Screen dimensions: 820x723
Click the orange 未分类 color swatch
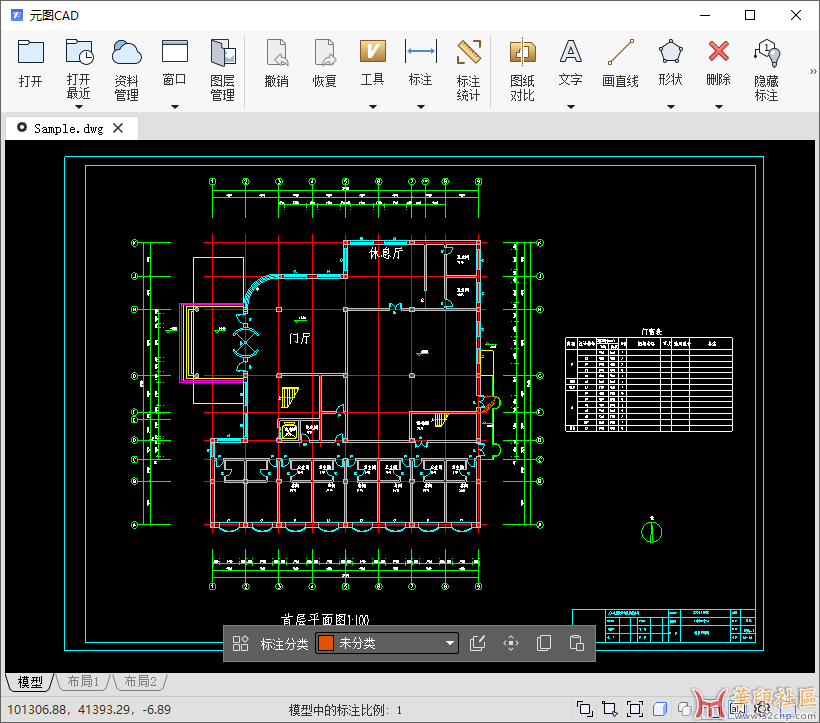(326, 643)
